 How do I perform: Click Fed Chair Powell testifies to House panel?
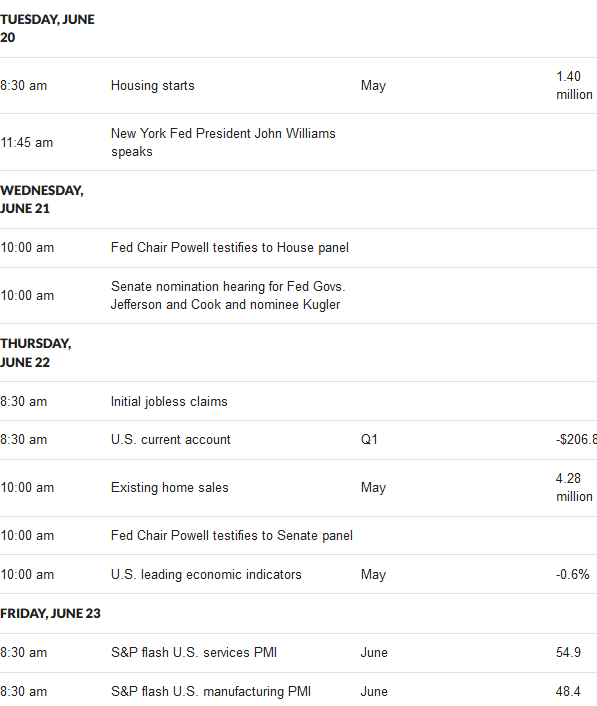click(x=230, y=248)
